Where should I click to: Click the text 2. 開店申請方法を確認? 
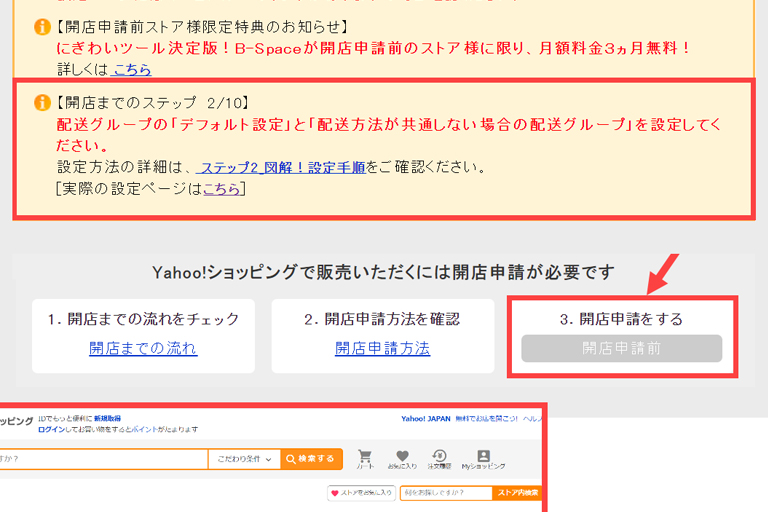(x=382, y=319)
